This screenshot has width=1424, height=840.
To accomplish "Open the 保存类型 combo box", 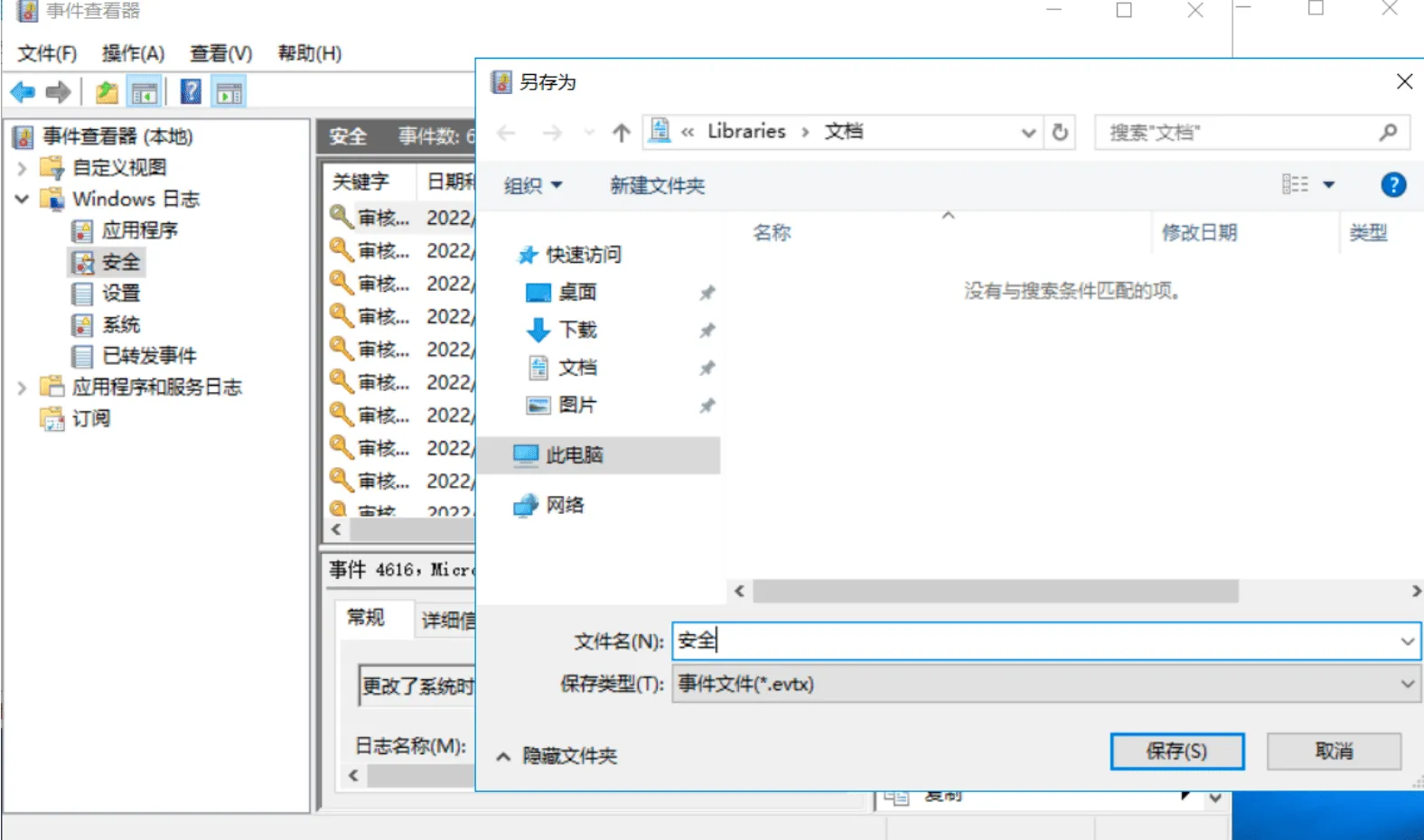I will click(x=1046, y=684).
